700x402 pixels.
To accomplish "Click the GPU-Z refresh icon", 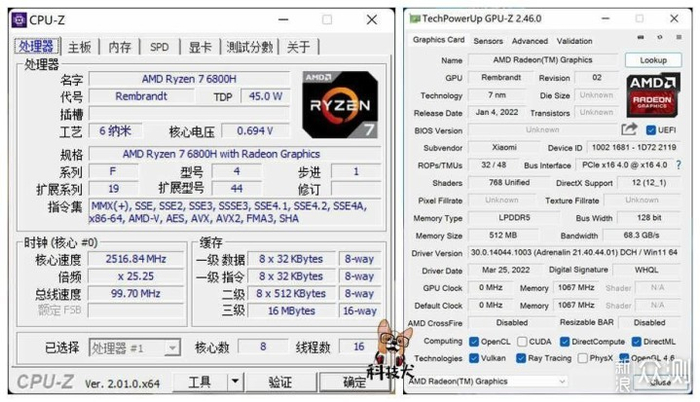I will [x=660, y=38].
